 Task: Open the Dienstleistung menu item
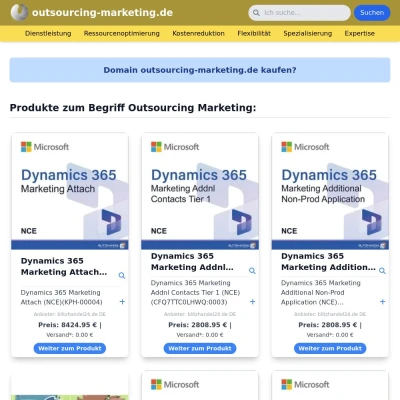click(x=48, y=33)
